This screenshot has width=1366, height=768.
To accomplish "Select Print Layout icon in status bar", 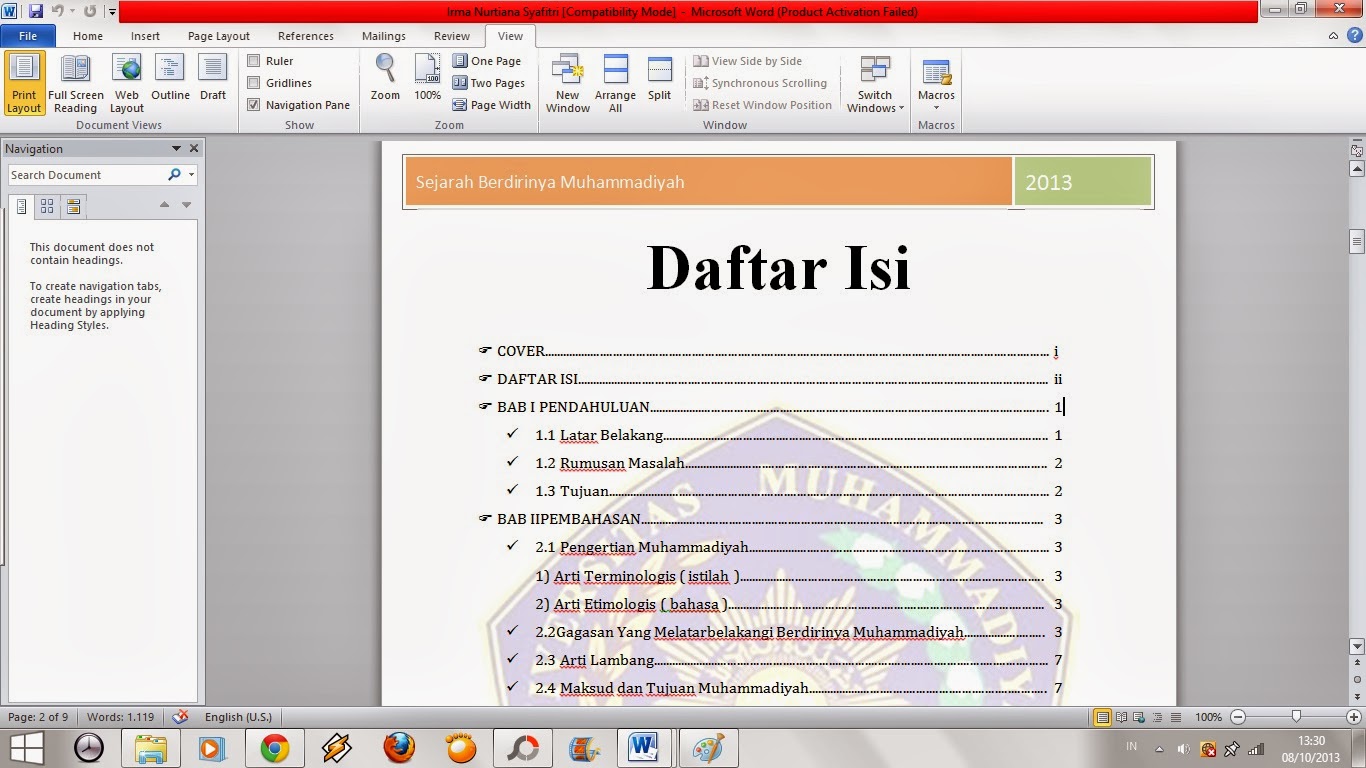I will tap(1103, 717).
